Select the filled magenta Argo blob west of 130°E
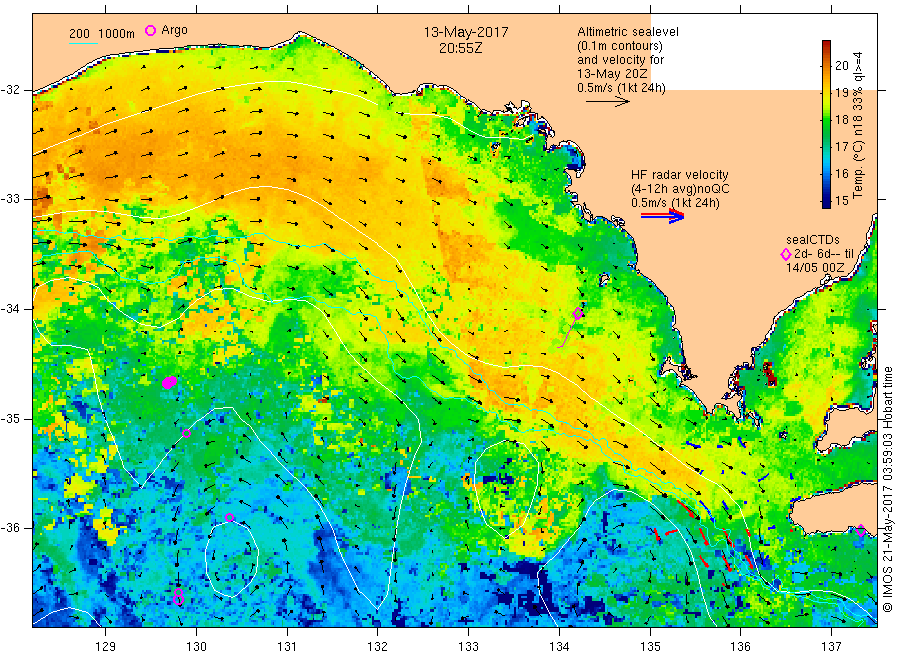The width and height of the screenshot is (900, 660). pos(169,382)
